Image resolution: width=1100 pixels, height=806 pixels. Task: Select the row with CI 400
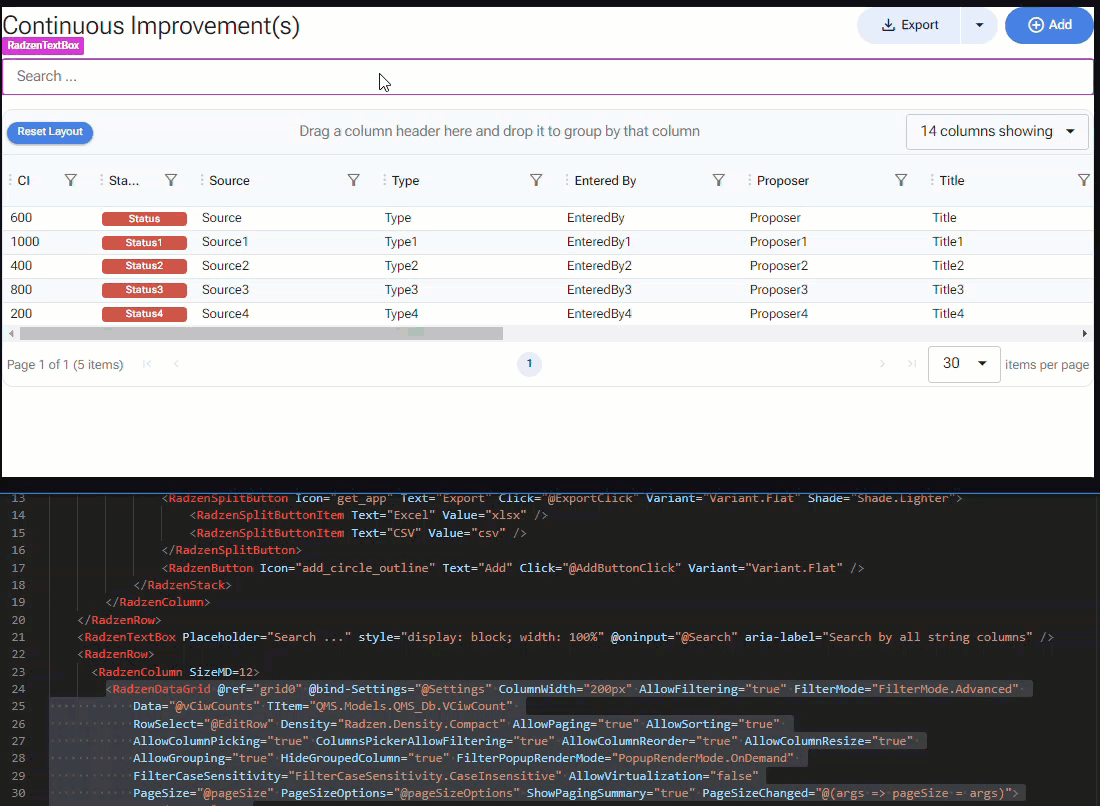[548, 266]
